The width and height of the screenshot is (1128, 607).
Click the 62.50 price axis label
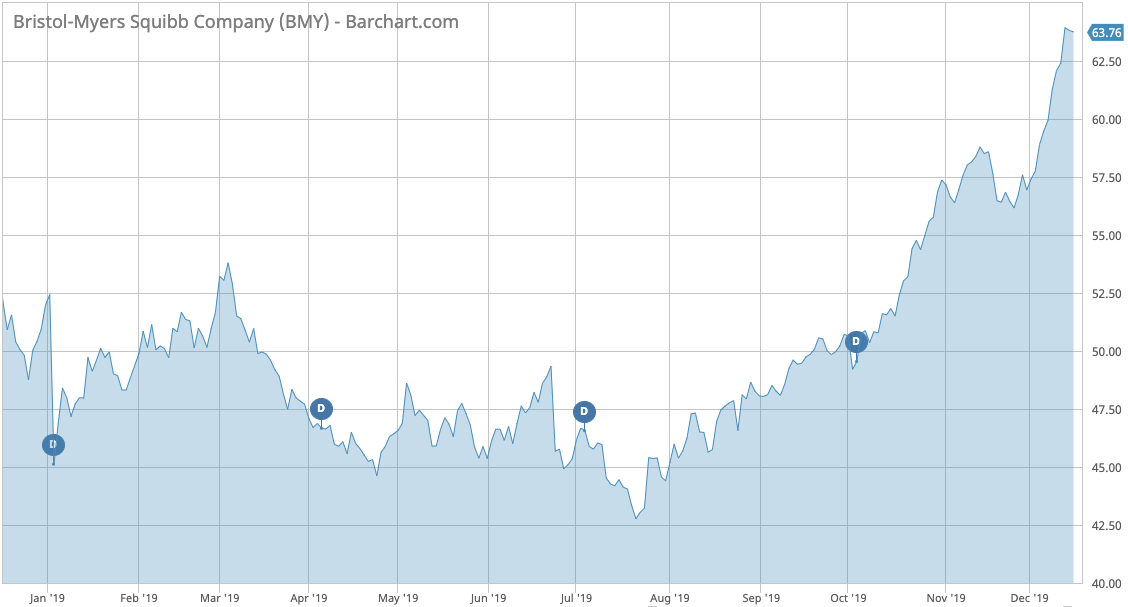pos(1106,62)
